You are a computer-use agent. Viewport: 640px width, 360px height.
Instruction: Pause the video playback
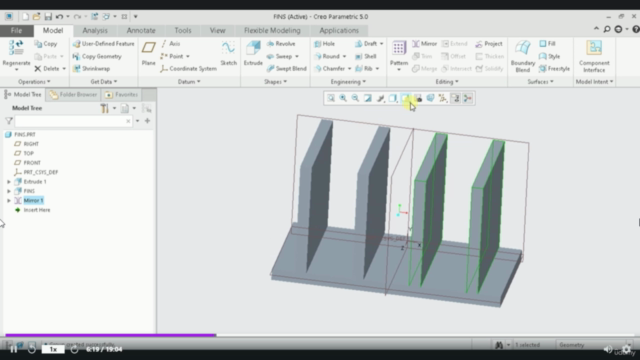click(13, 349)
